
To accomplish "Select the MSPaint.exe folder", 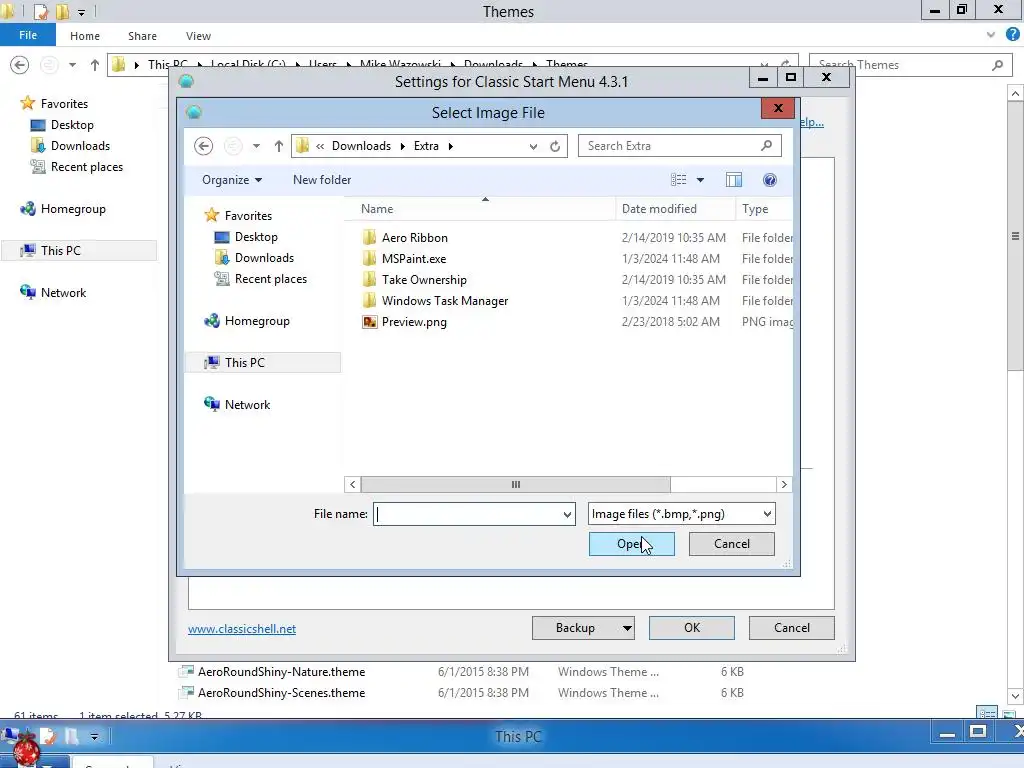I will 414,259.
